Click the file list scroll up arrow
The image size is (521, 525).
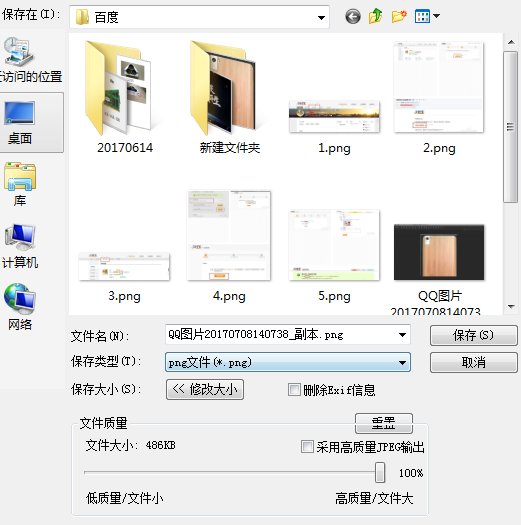click(x=511, y=42)
